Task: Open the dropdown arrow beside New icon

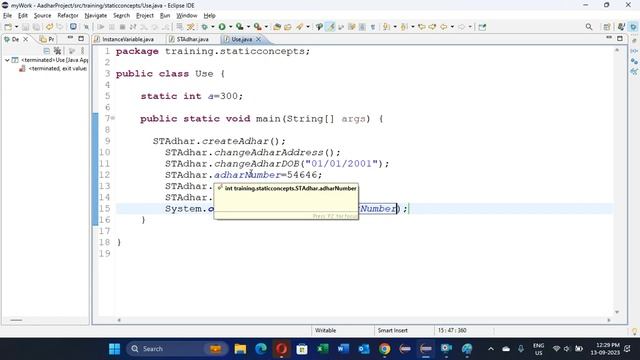Action: [x=16, y=27]
